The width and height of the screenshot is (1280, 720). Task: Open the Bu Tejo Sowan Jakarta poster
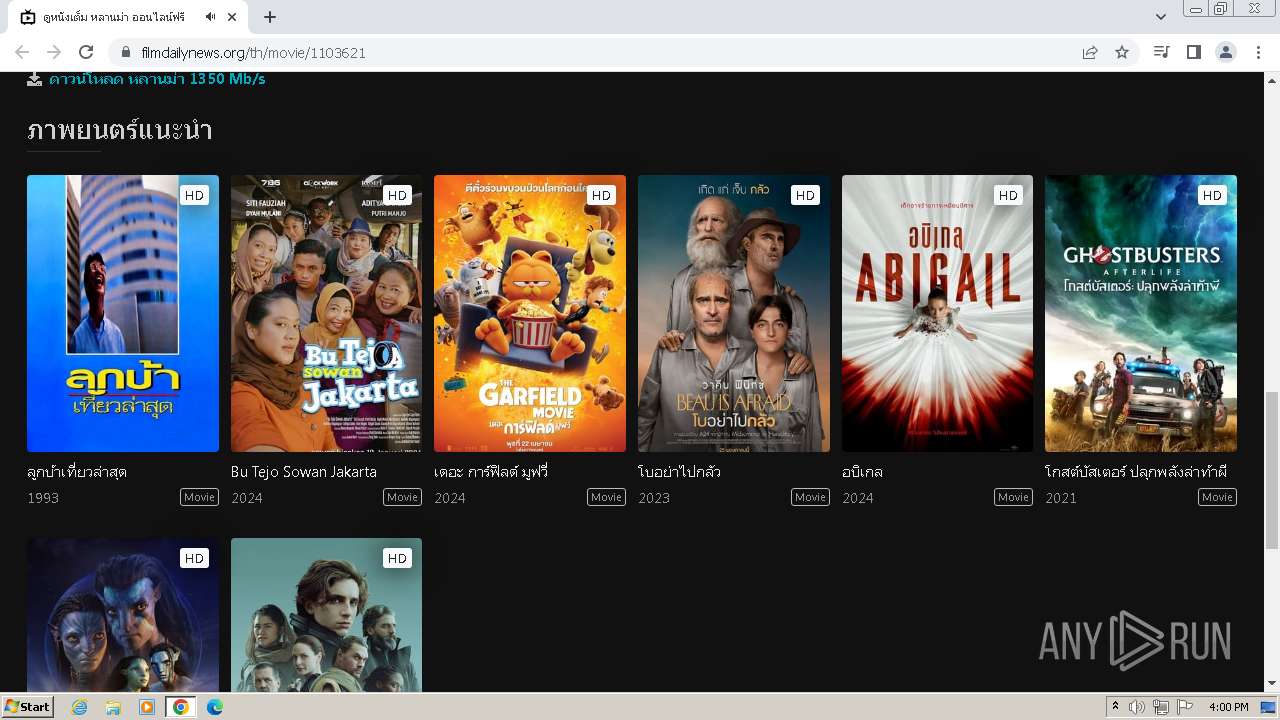point(326,313)
